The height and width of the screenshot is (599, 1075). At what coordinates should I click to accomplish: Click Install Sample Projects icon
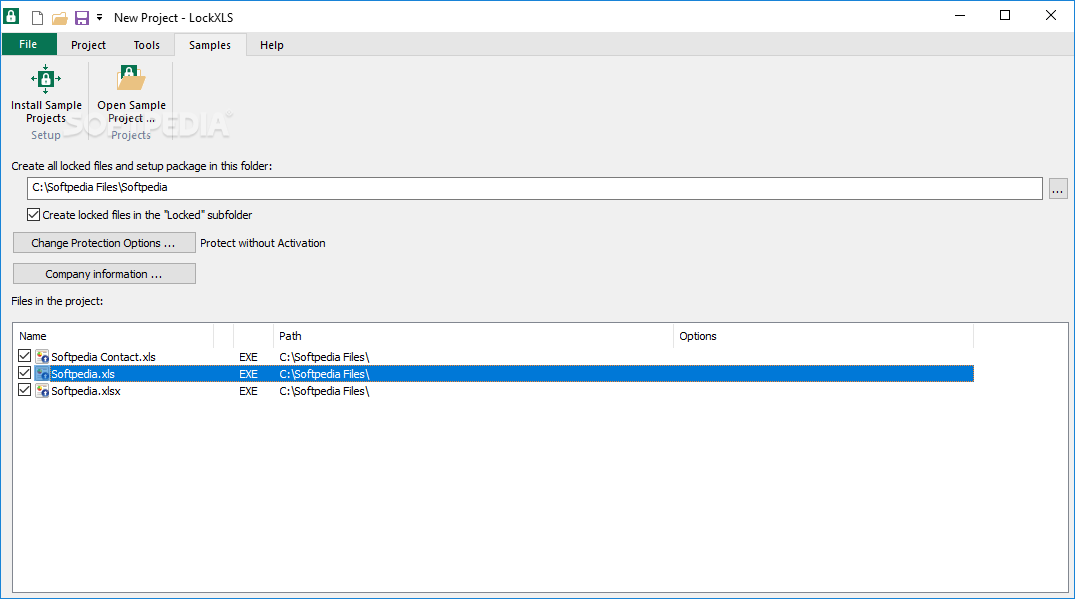point(46,80)
